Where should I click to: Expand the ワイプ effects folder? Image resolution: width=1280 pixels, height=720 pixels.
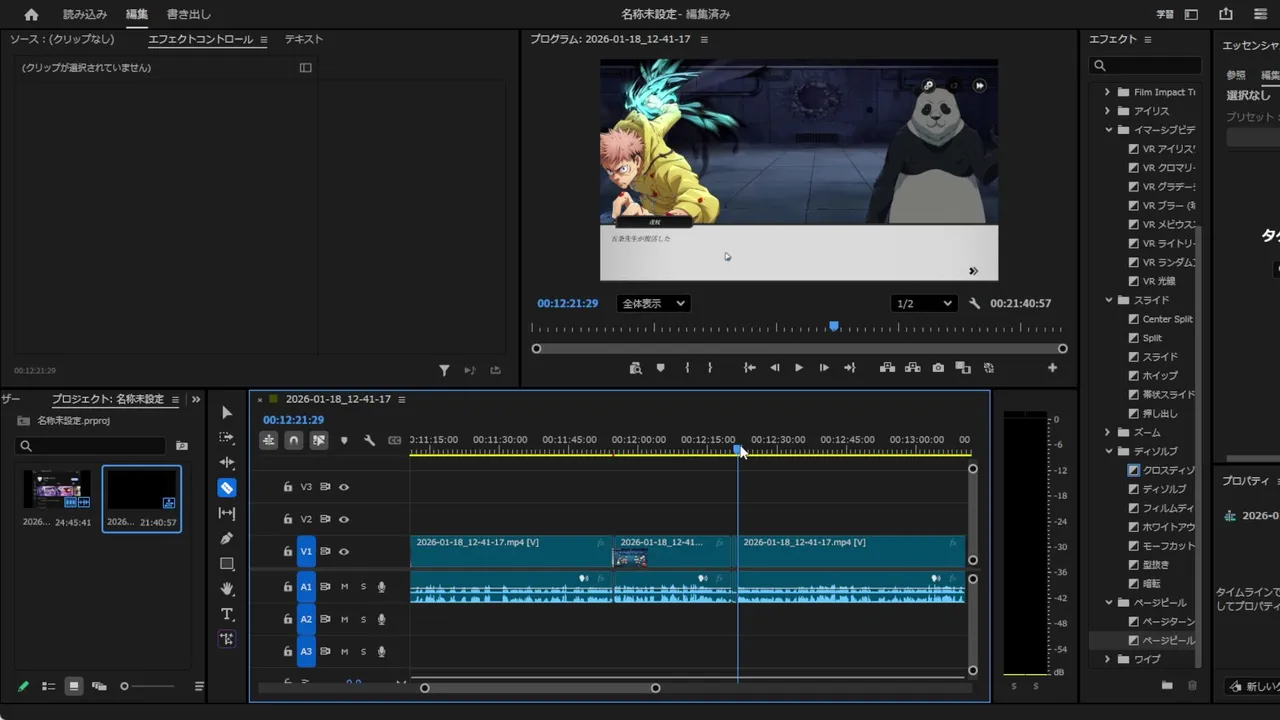tap(1107, 659)
